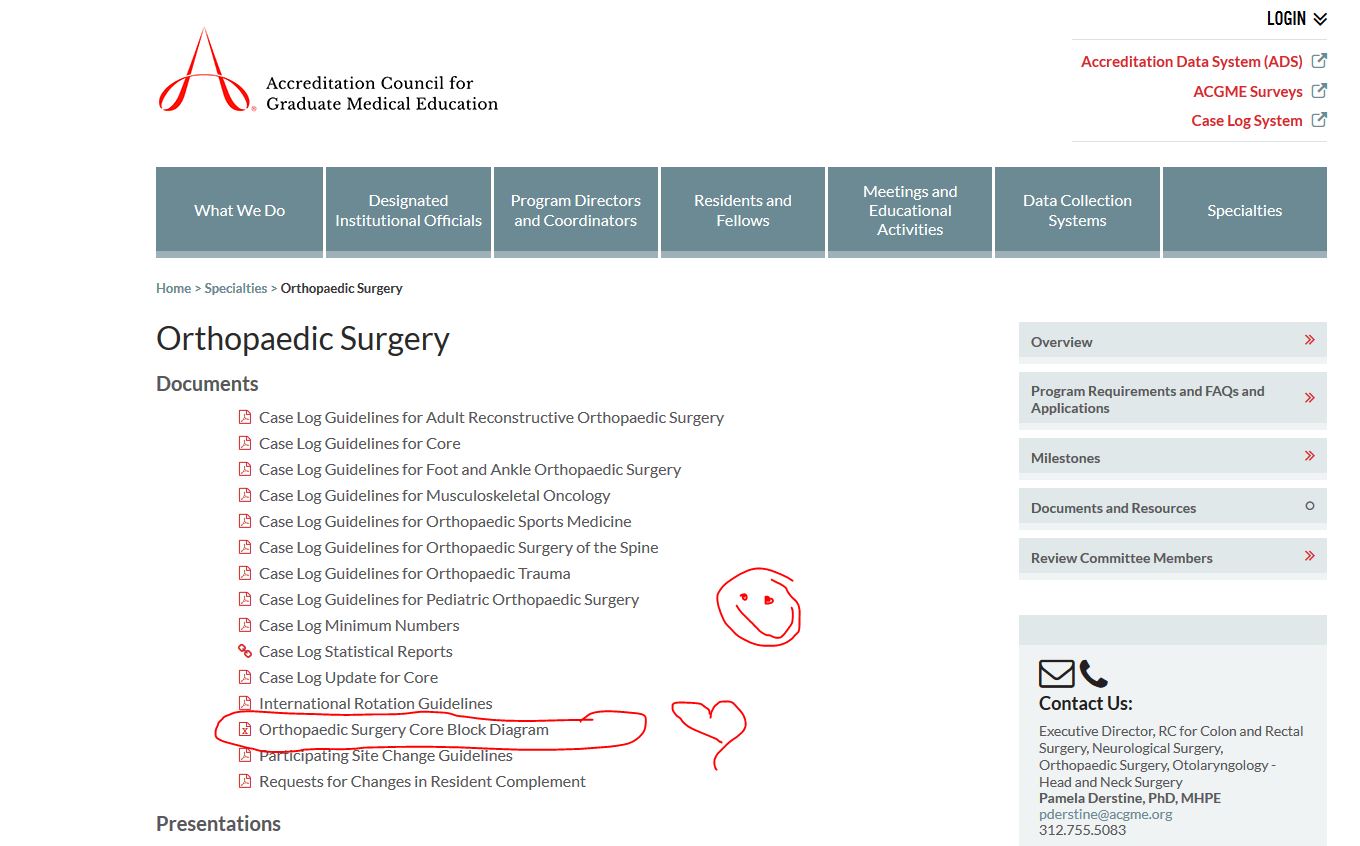Click PDF icon for Musculoskeletal Oncology guidelines

[x=245, y=495]
